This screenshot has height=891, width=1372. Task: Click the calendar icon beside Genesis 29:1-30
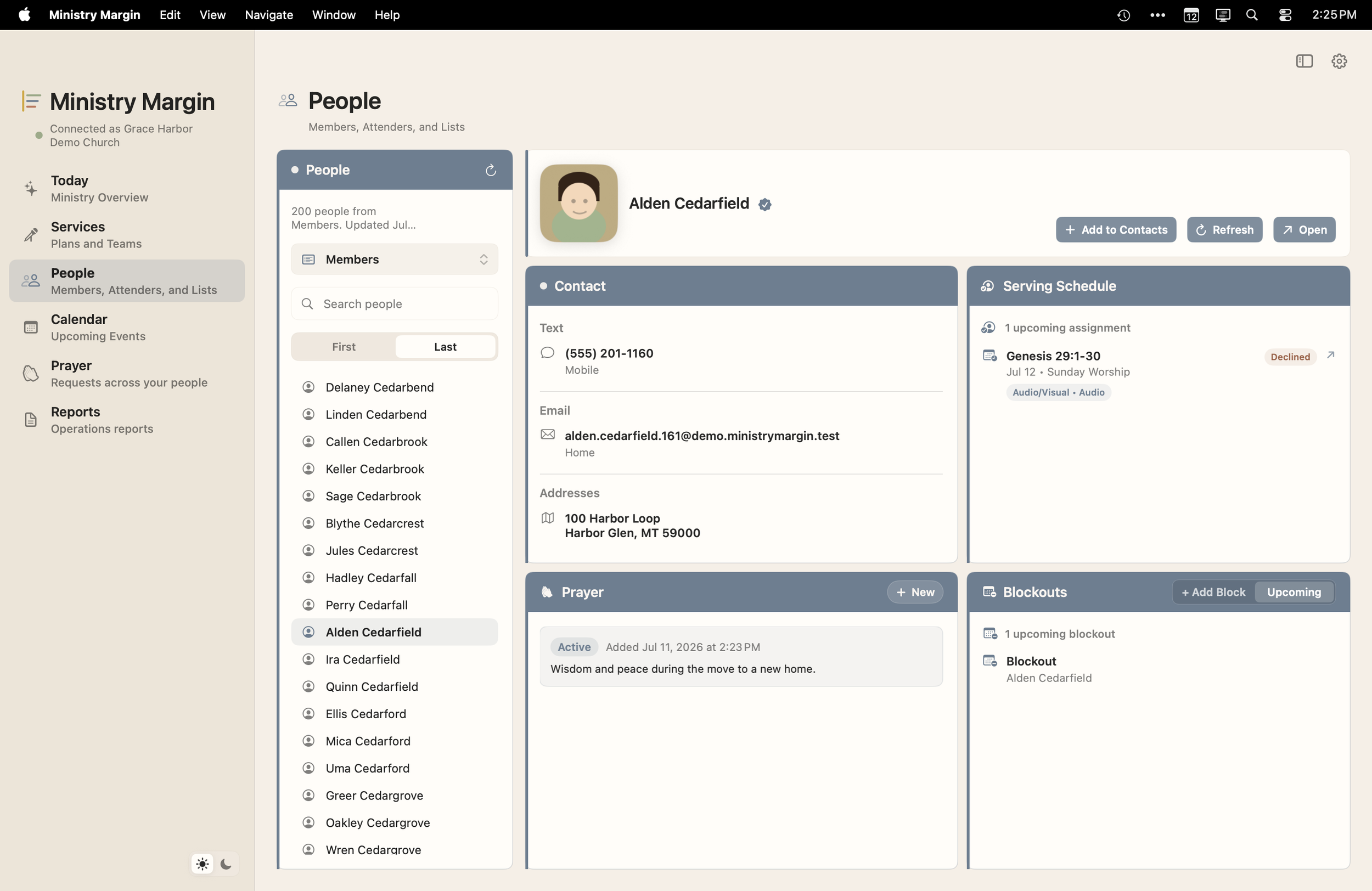click(990, 355)
